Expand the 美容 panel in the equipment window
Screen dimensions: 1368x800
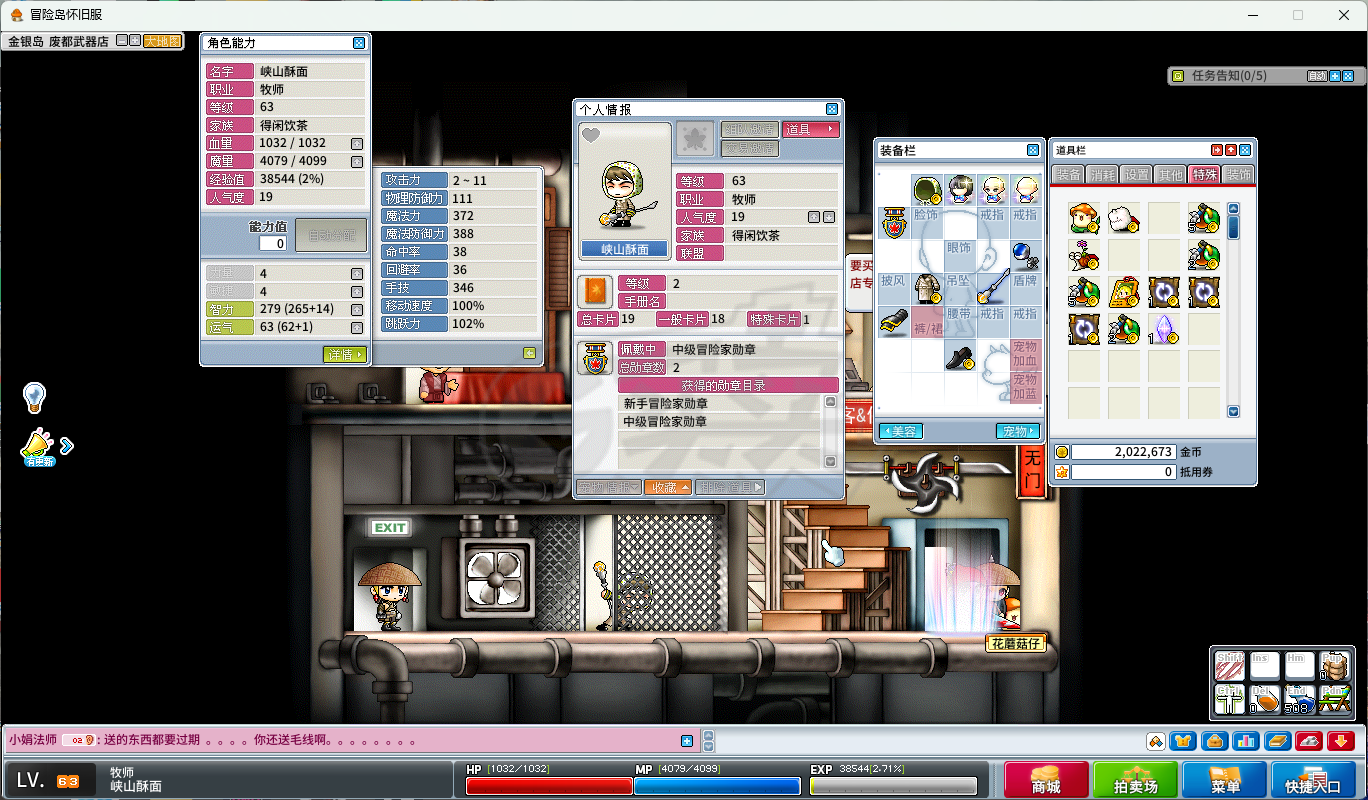tap(901, 431)
